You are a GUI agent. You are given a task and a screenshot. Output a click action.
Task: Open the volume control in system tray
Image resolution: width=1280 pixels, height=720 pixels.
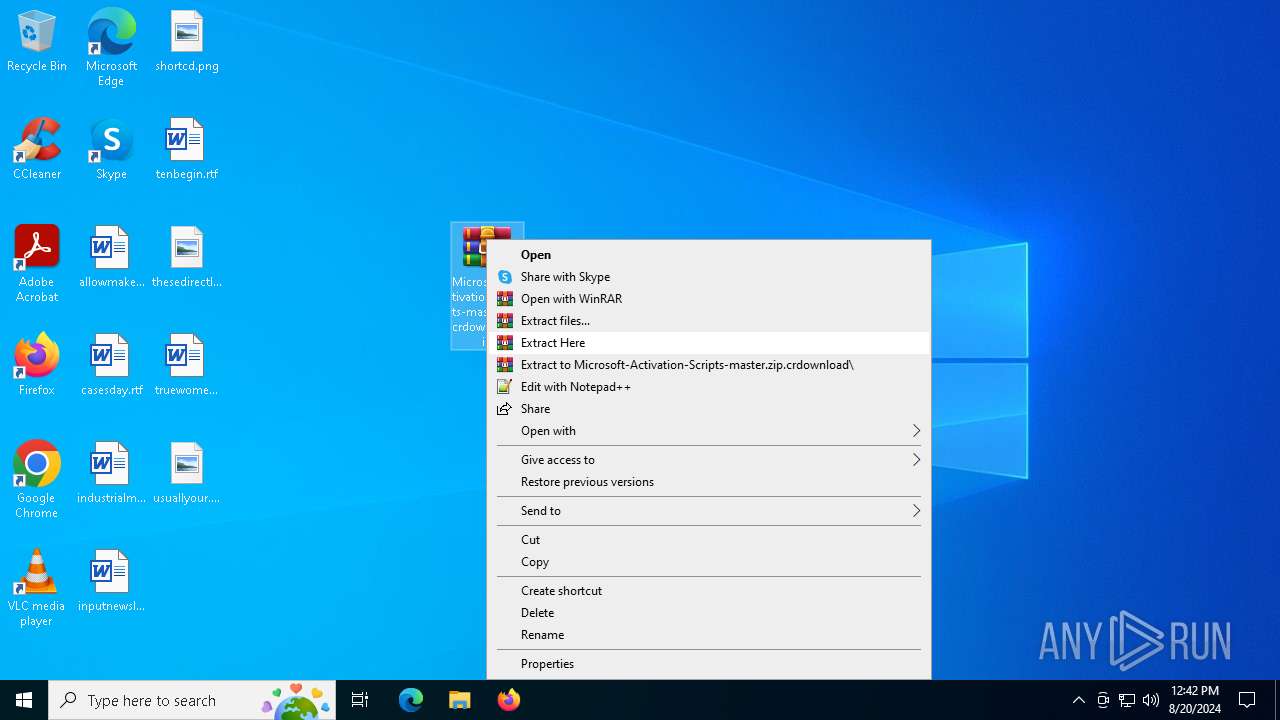click(x=1151, y=700)
